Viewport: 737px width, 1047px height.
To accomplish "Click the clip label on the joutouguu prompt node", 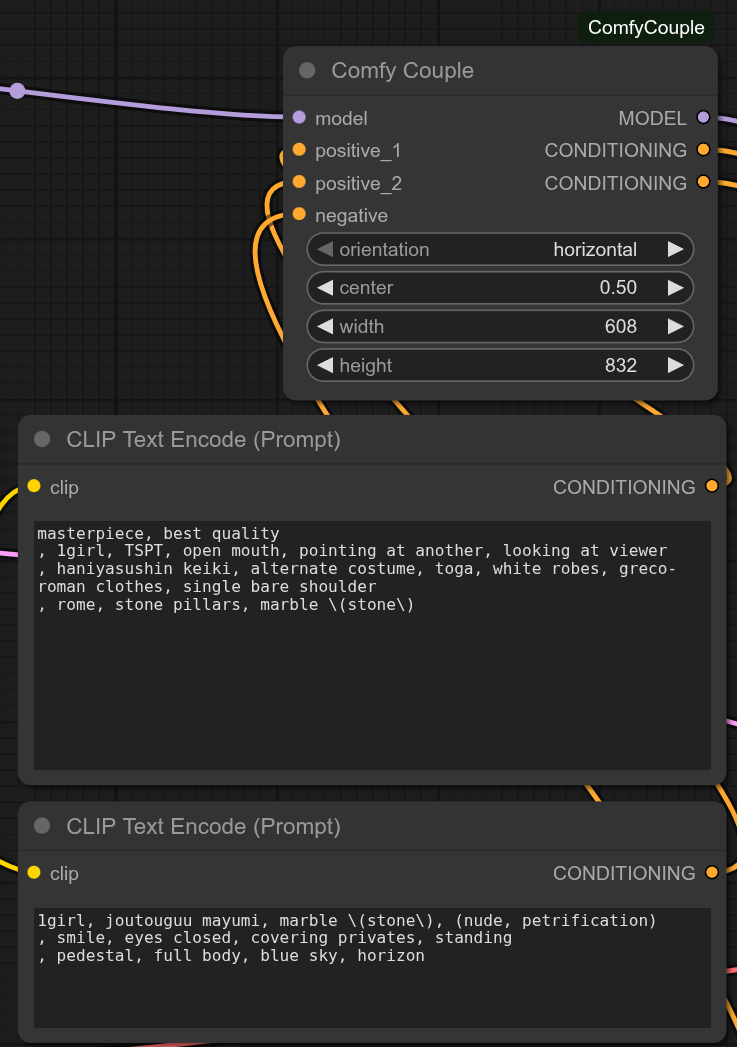I will tap(64, 873).
